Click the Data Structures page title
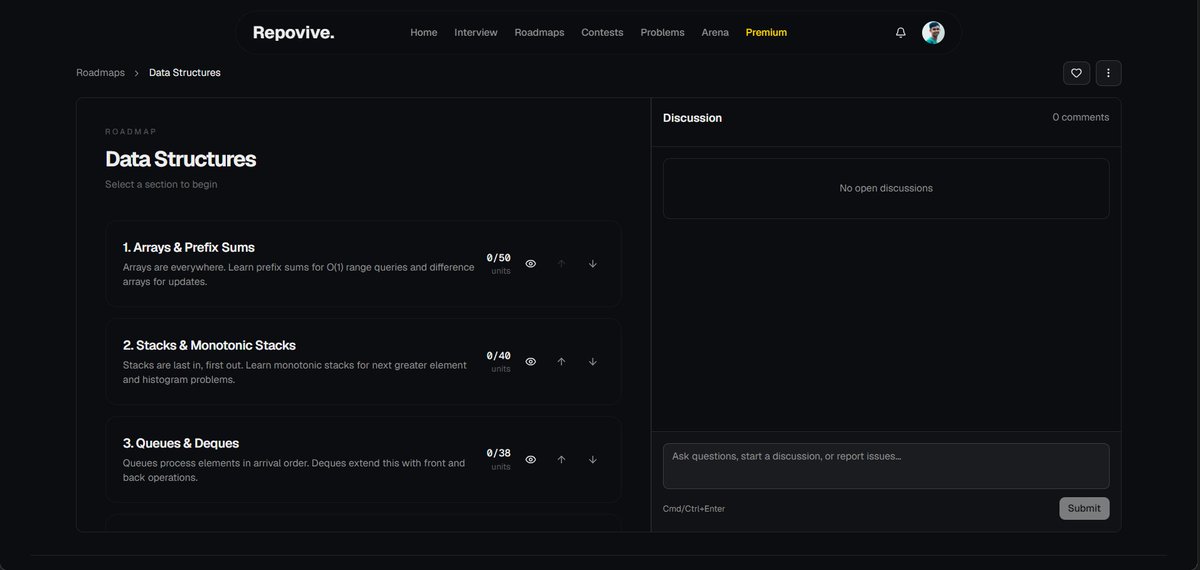This screenshot has width=1200, height=570. (x=181, y=159)
